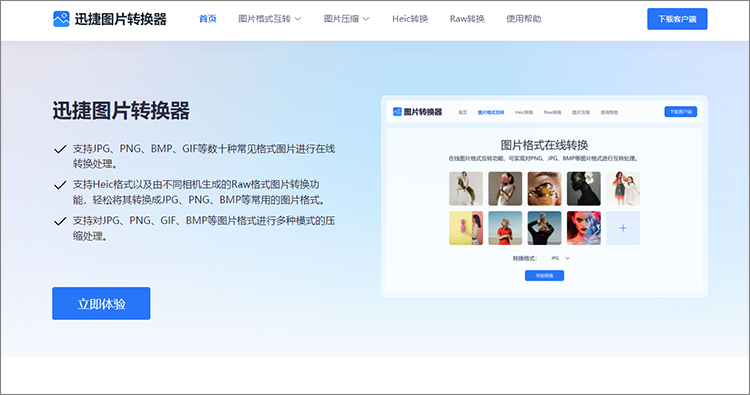Click the 迅捷图片转换器 logo icon
The width and height of the screenshot is (750, 395).
(x=61, y=19)
